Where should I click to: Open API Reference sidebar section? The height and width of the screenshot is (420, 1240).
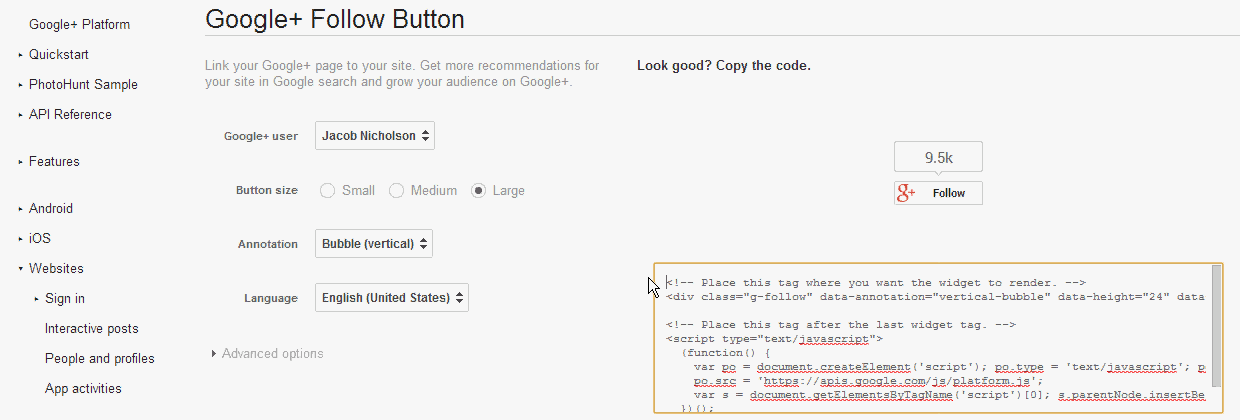click(x=69, y=114)
